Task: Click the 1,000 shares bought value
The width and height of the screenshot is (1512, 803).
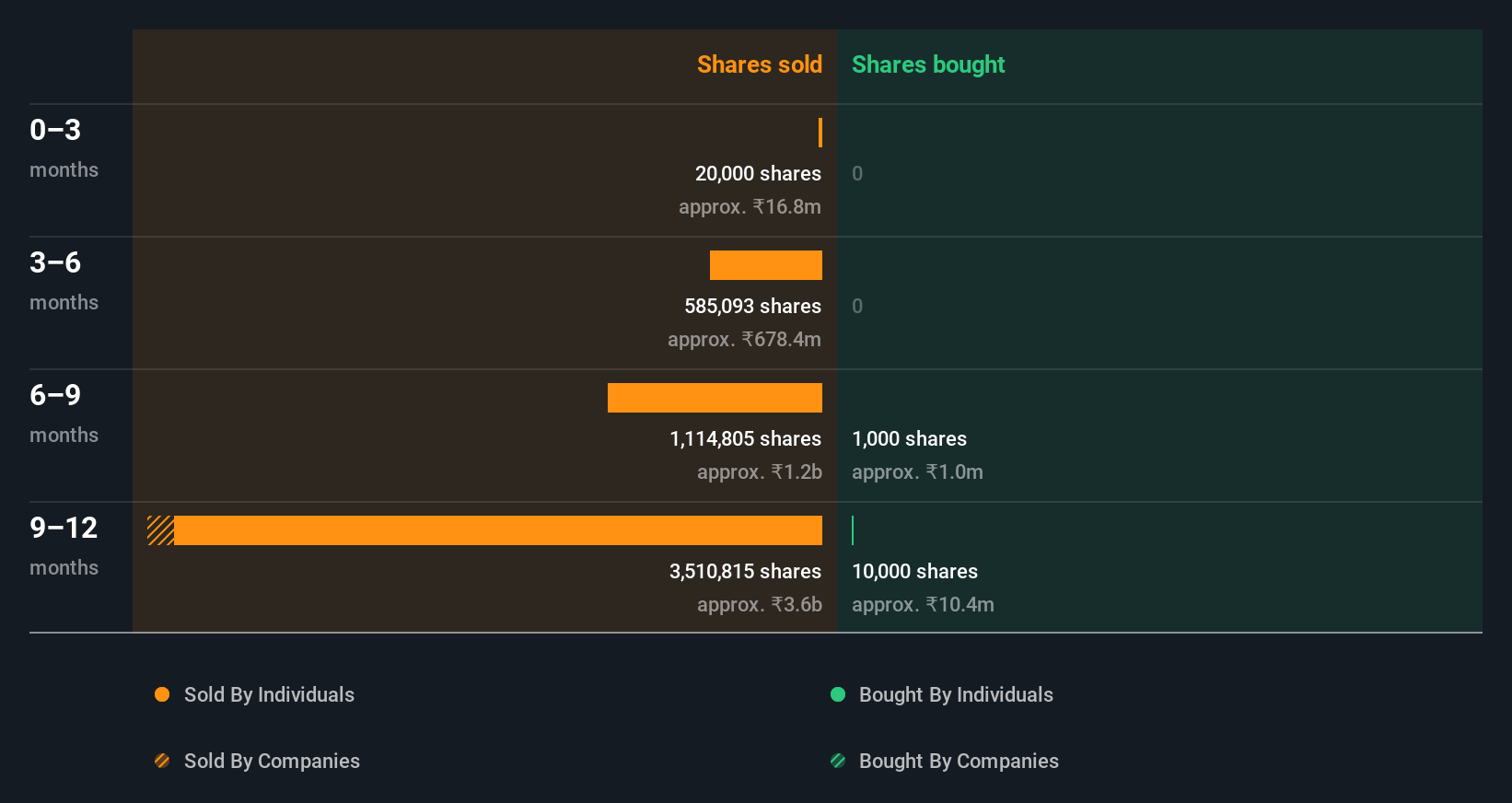Action: click(x=909, y=438)
